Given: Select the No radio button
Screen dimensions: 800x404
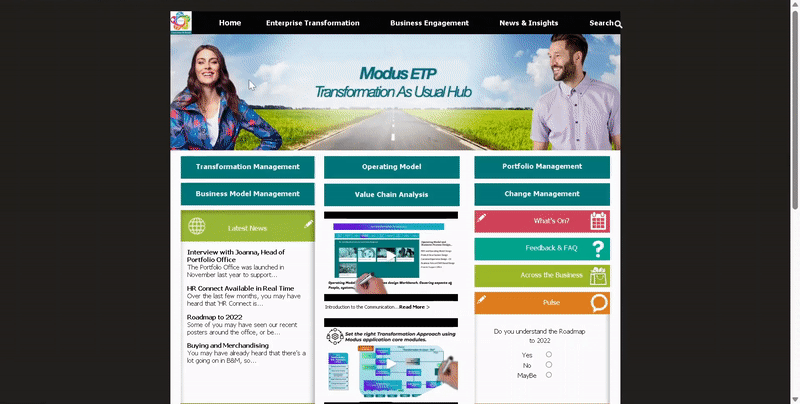Looking at the screenshot, I should (548, 364).
